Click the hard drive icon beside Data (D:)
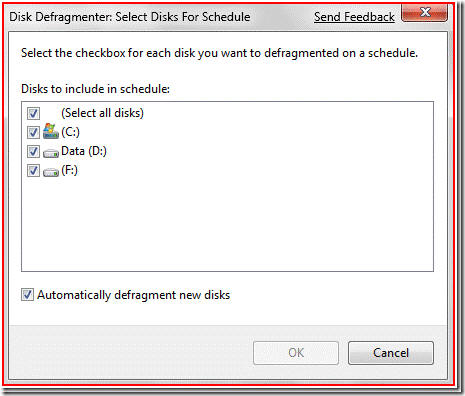Screen dimensions: 465x396 click(51, 153)
